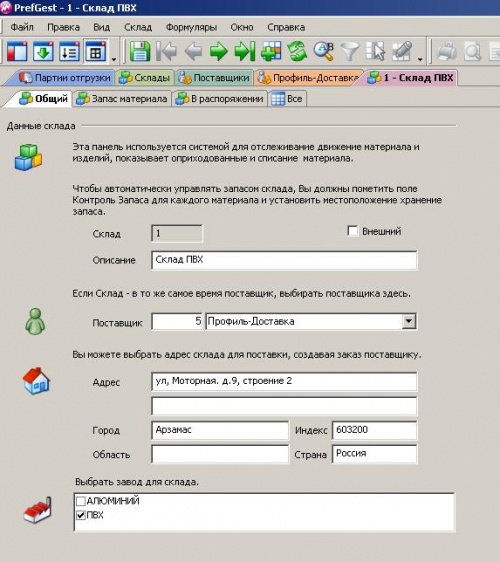Click the add new record plus icon

point(271,51)
